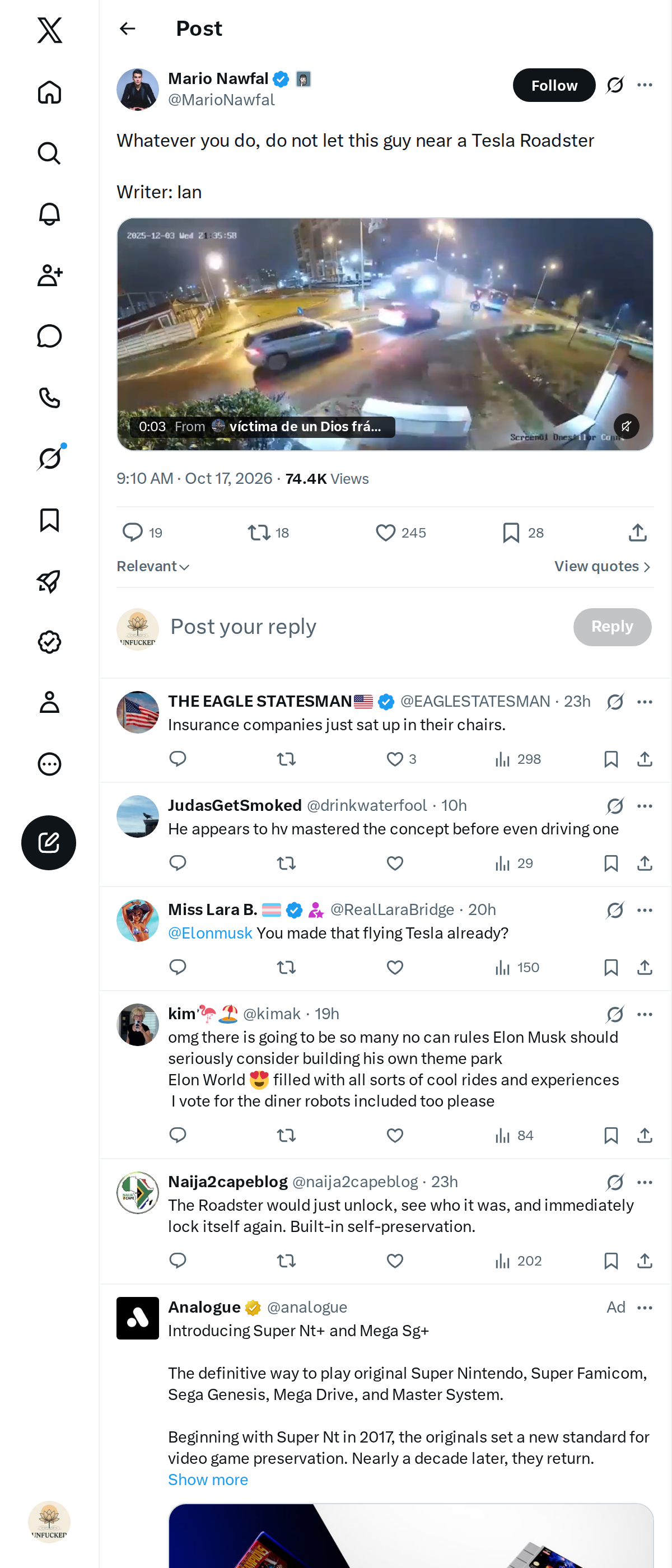Screen dimensions: 672x1568
Task: Unmute the video with the speaker icon
Action: 626,426
